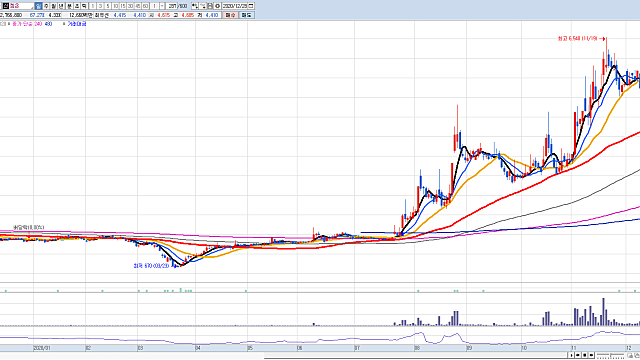Switch to the weekly (주) chart period
Viewport: 640px width, 360px height.
pyautogui.click(x=46, y=6)
